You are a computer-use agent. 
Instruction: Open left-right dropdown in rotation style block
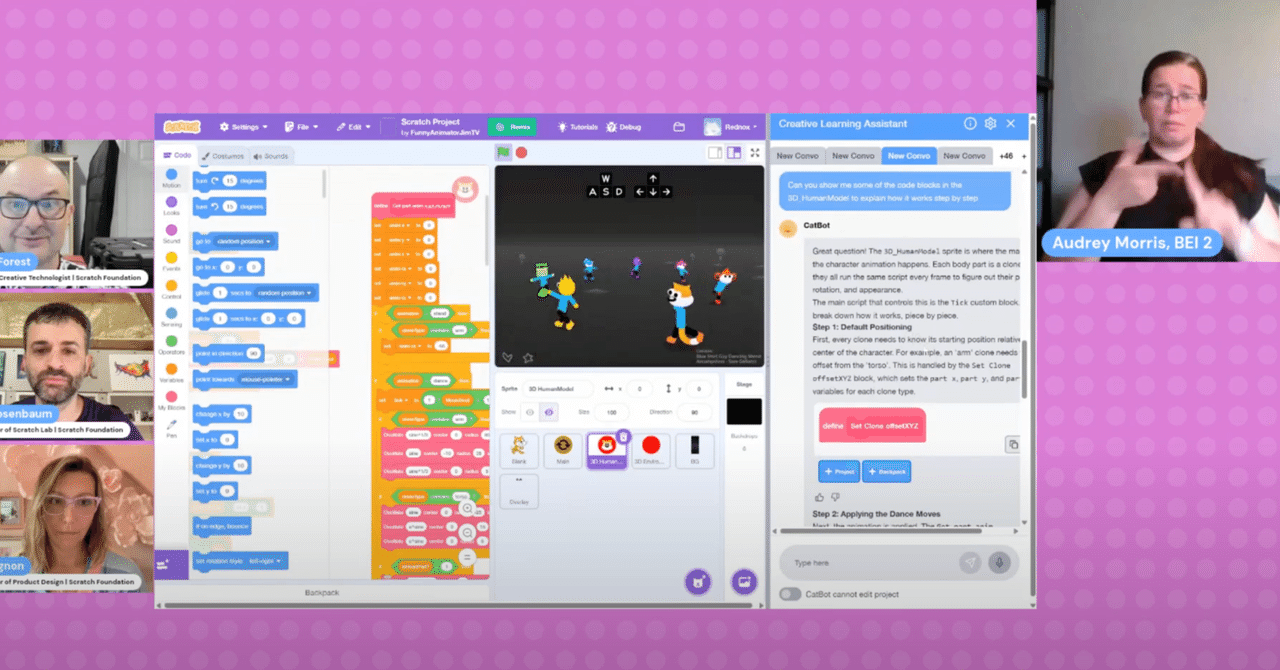click(x=267, y=561)
